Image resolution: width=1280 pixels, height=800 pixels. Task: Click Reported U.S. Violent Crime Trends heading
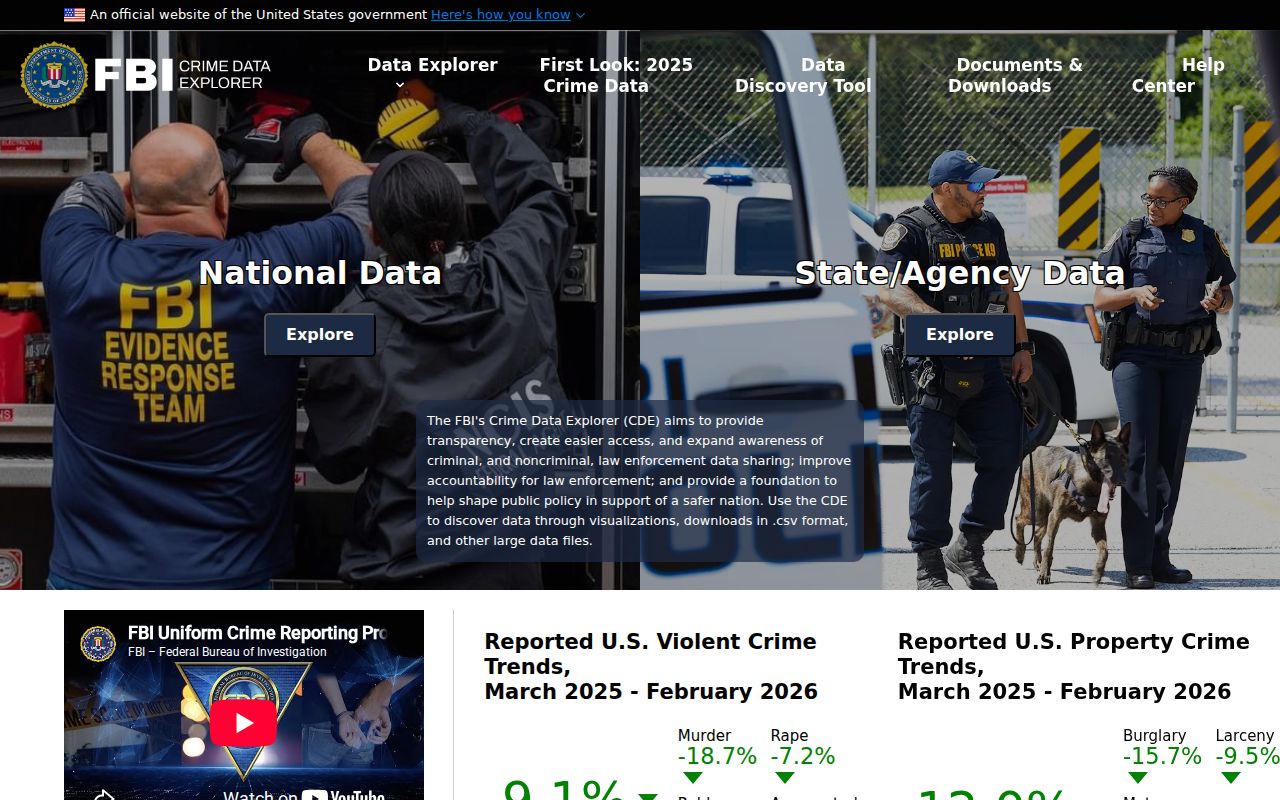(651, 666)
